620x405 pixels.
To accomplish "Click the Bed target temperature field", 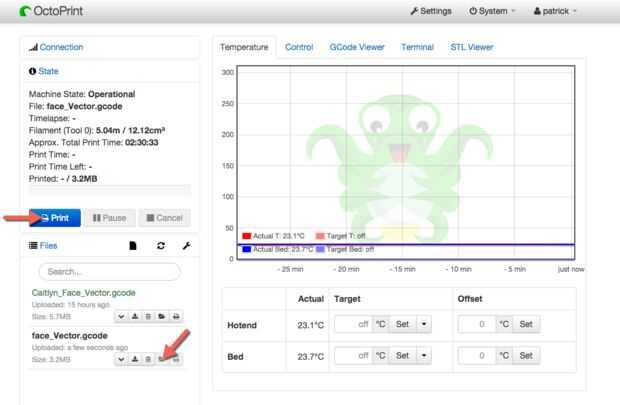I will [x=353, y=356].
